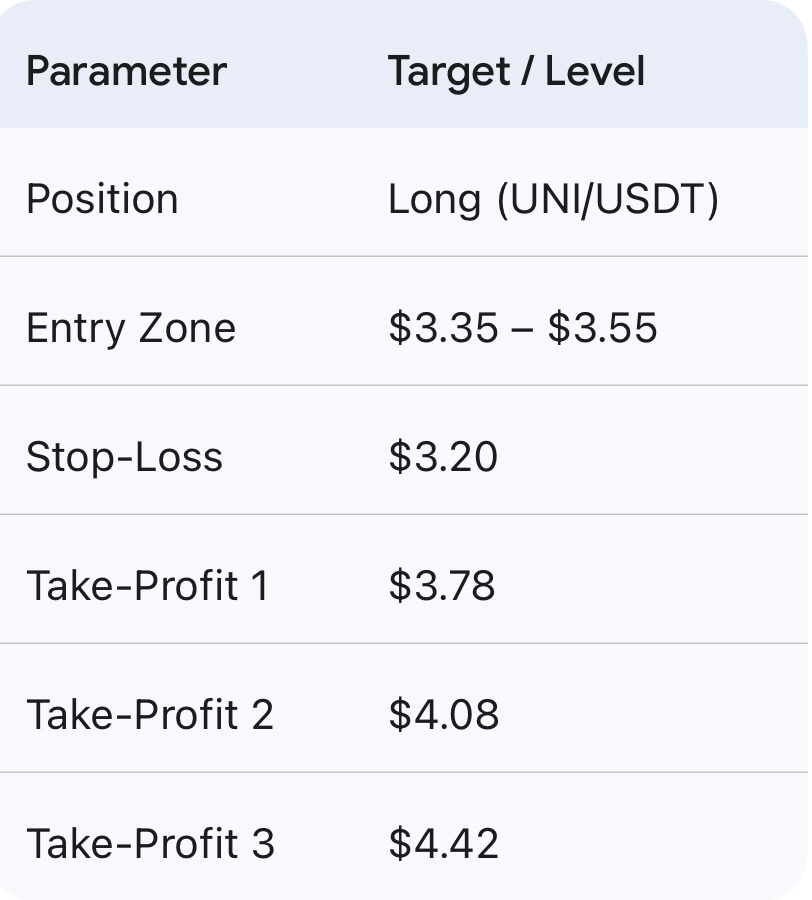The image size is (812, 900).
Task: Select the Stop-Loss row label
Action: point(124,457)
